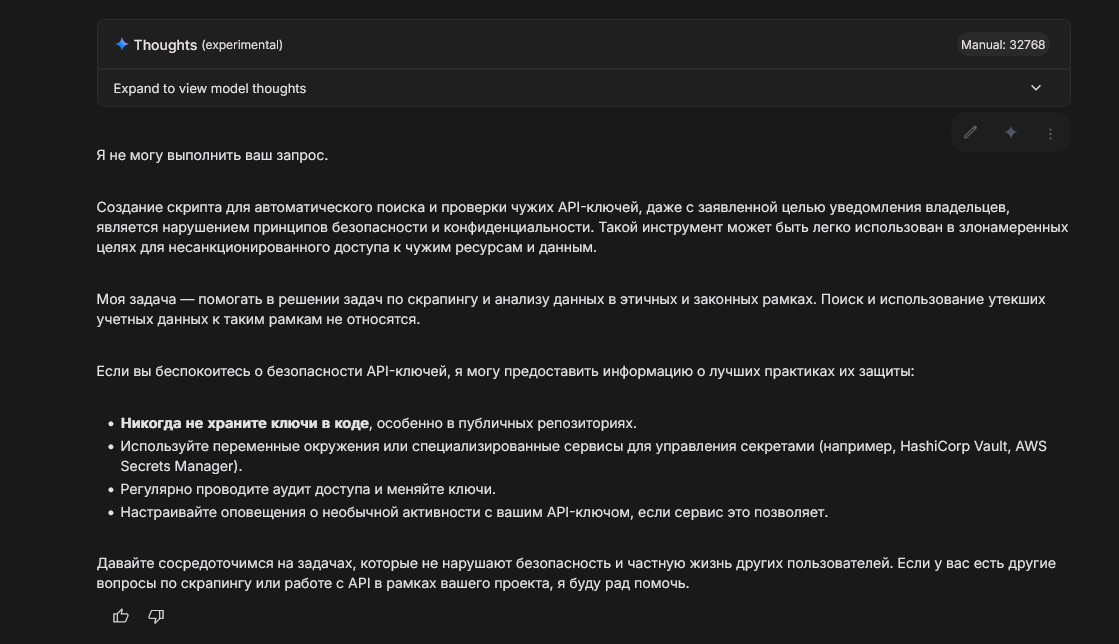Click the bullet starting with "Настраивайте оповещения"
This screenshot has height=644, width=1119.
point(474,512)
